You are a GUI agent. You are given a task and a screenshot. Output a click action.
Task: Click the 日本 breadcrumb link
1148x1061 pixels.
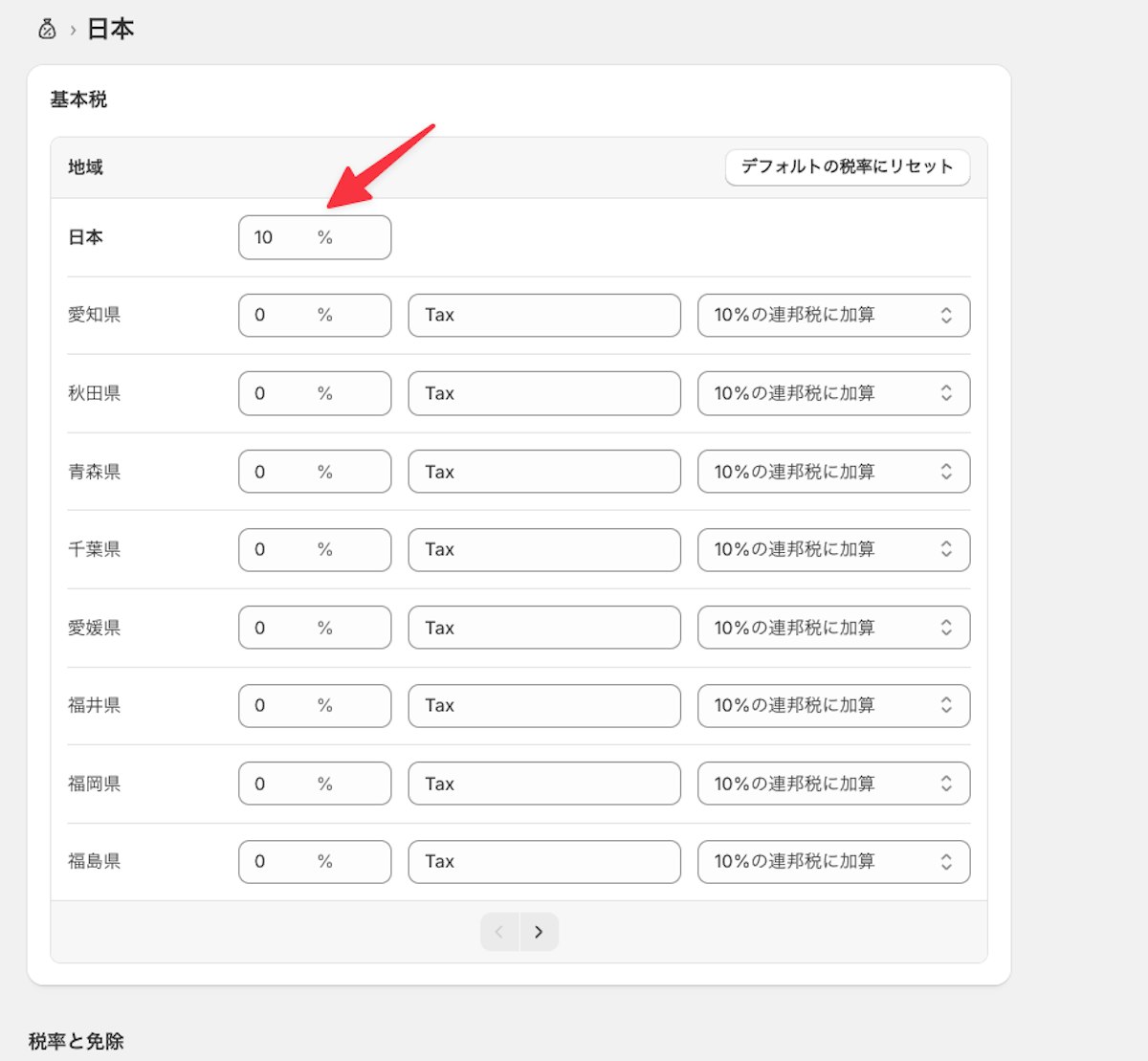tap(110, 28)
